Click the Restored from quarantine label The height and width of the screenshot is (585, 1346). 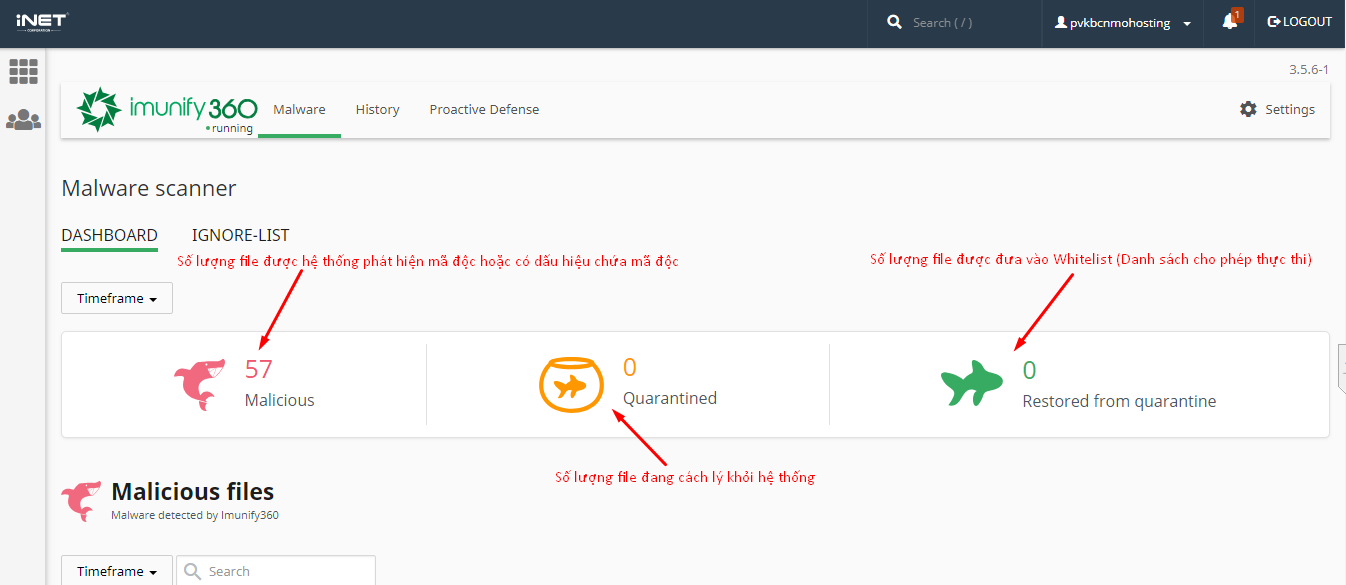point(1119,401)
